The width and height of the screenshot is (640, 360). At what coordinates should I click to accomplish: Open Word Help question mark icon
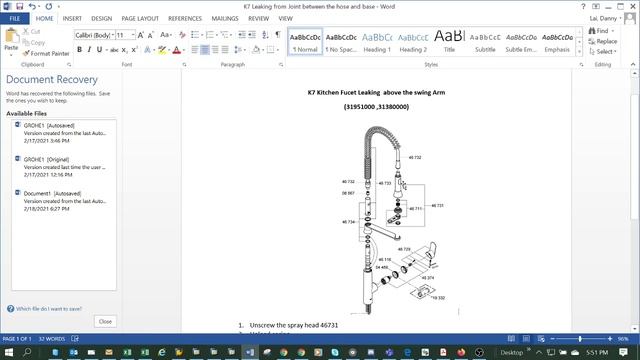pos(583,7)
